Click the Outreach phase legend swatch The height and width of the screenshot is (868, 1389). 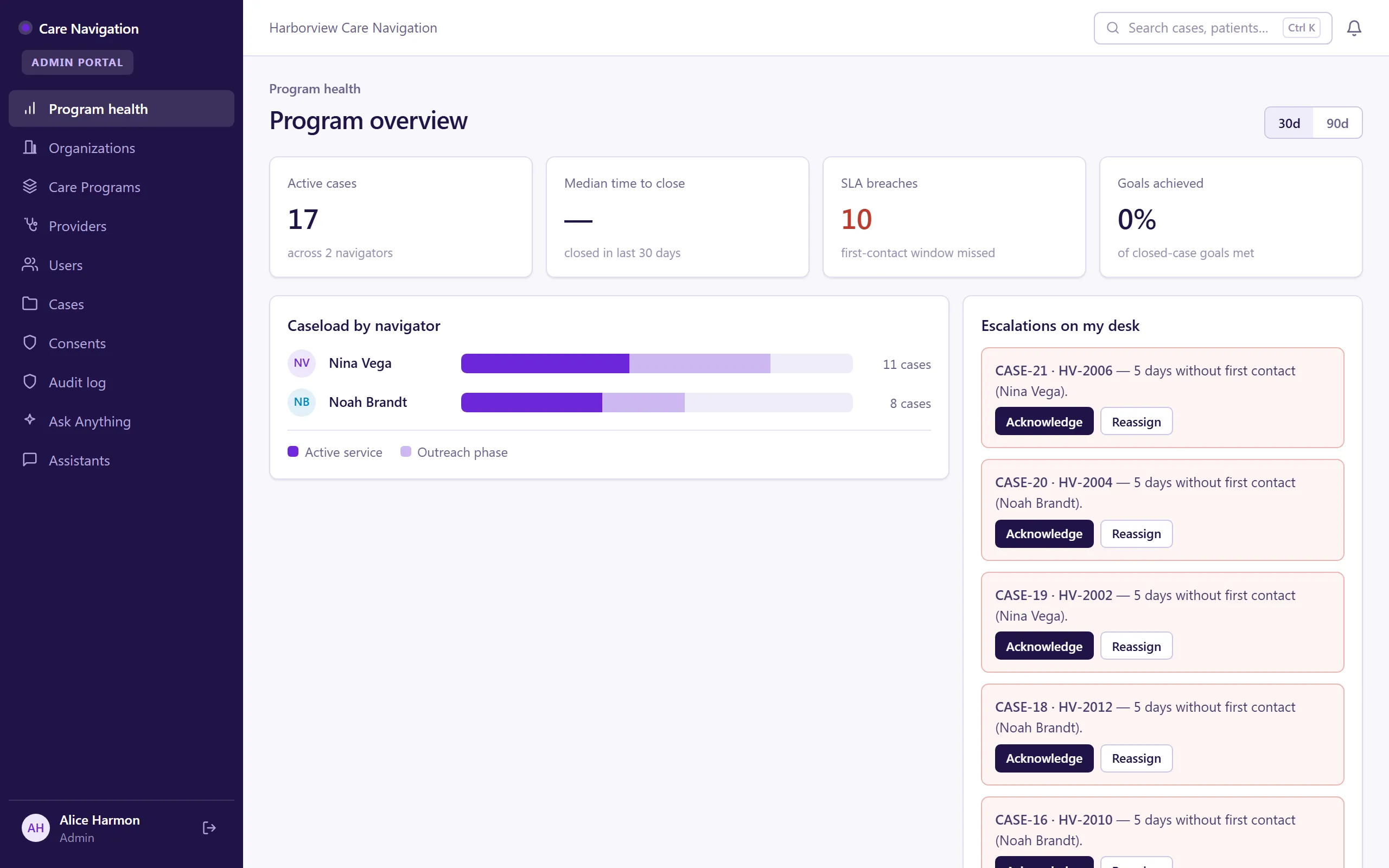pyautogui.click(x=405, y=451)
